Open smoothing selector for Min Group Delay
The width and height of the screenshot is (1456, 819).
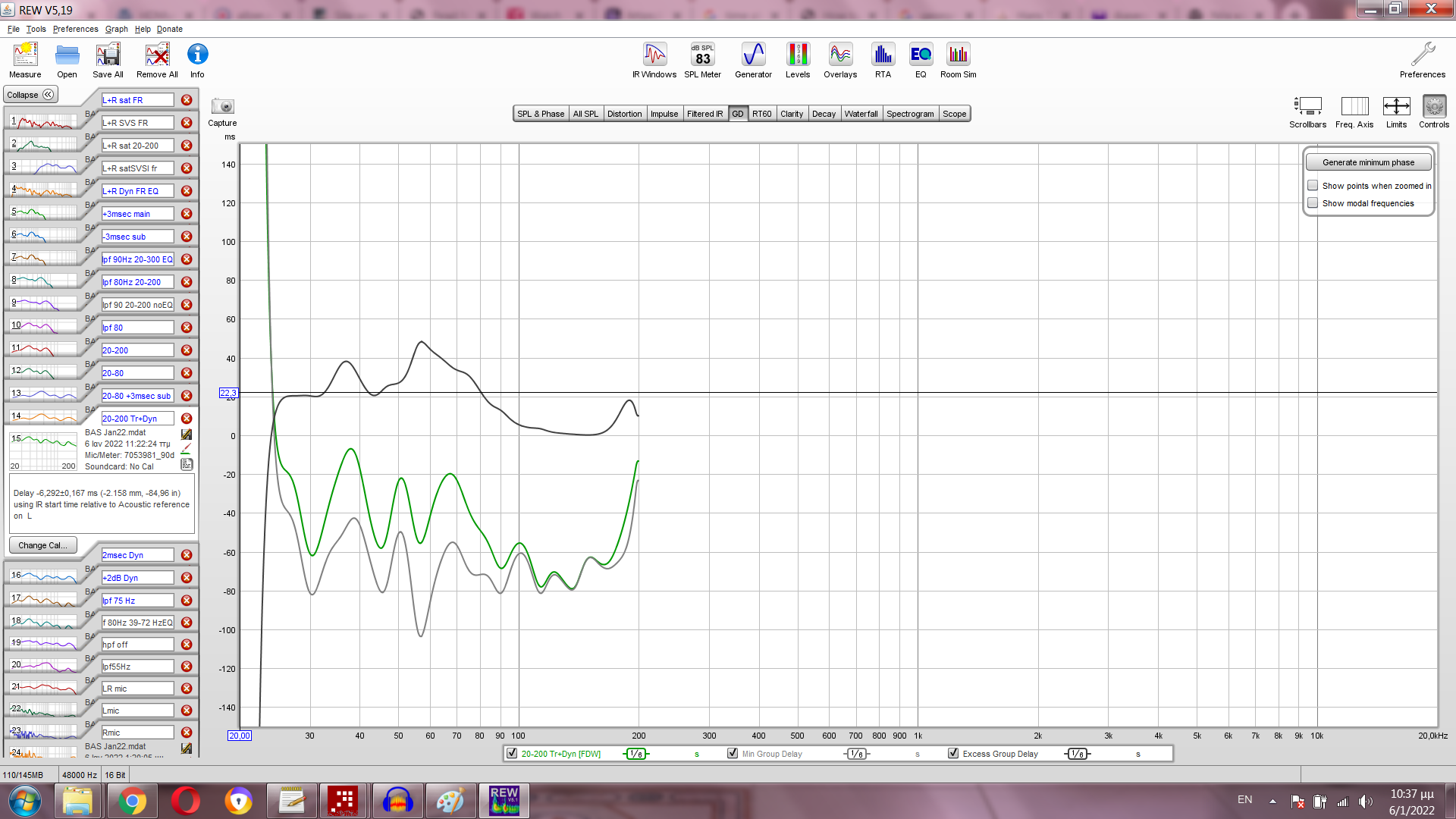coord(856,754)
